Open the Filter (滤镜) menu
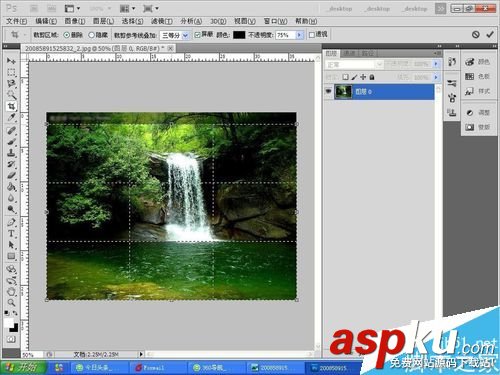This screenshot has width=500, height=375. point(162,21)
